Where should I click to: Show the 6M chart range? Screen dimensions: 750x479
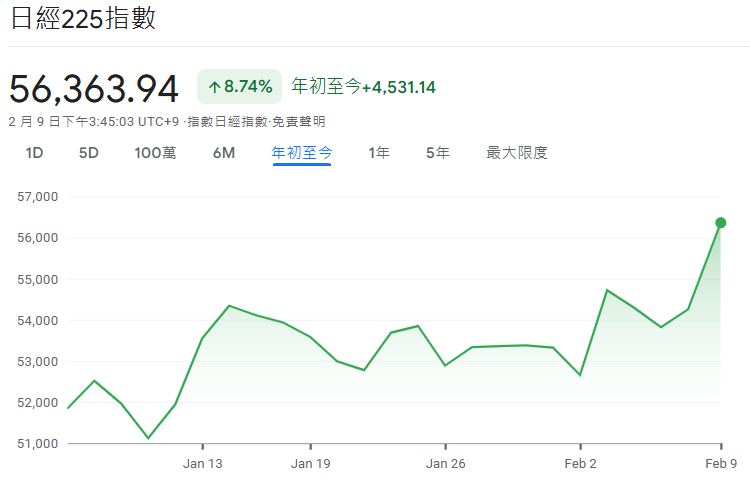pyautogui.click(x=224, y=153)
